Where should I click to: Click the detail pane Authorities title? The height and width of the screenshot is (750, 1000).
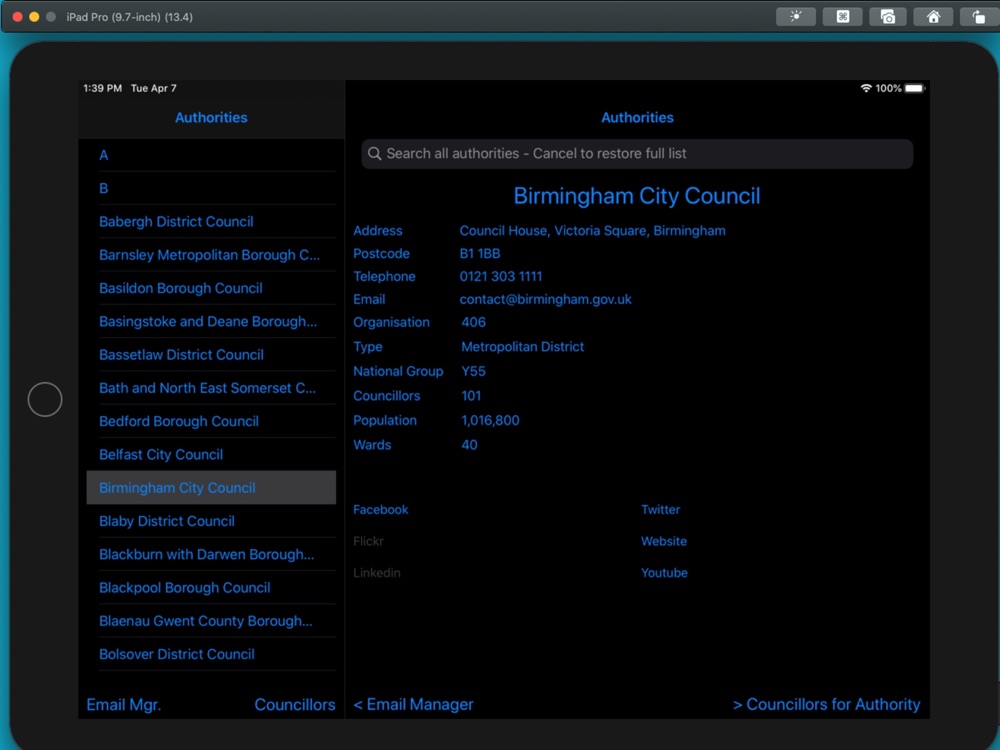point(637,117)
